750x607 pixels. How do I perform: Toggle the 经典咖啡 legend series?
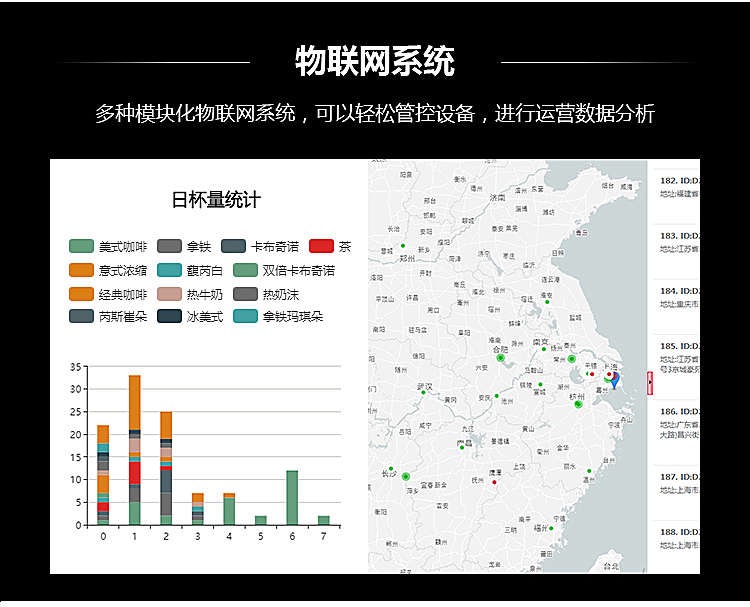pos(108,294)
